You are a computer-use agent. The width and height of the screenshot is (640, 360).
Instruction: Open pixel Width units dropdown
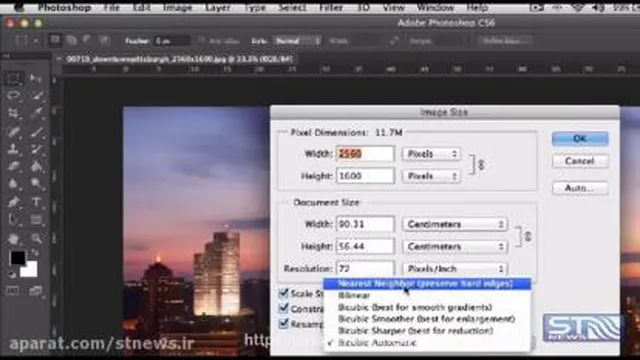pyautogui.click(x=432, y=154)
